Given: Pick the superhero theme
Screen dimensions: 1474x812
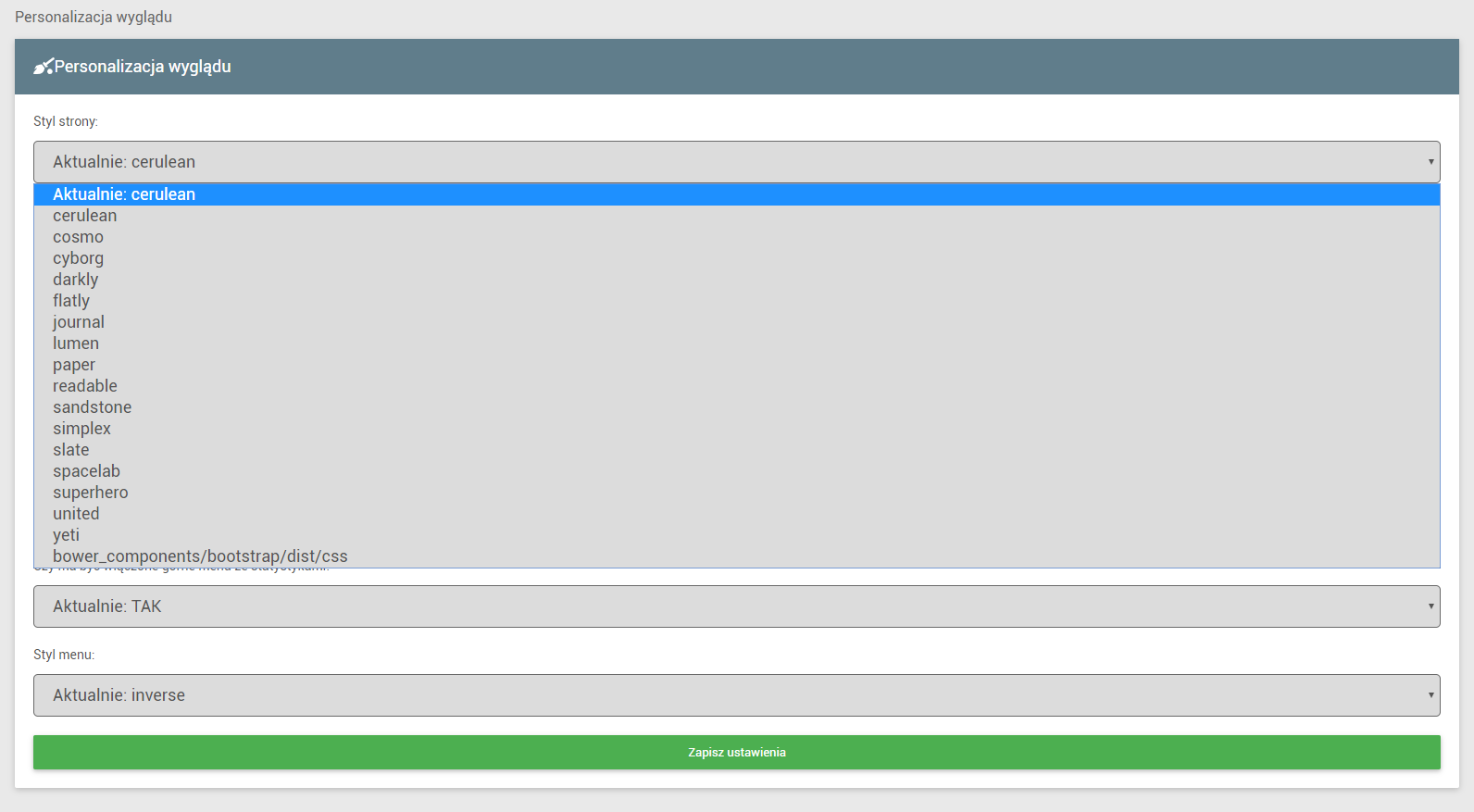Looking at the screenshot, I should click(x=91, y=493).
